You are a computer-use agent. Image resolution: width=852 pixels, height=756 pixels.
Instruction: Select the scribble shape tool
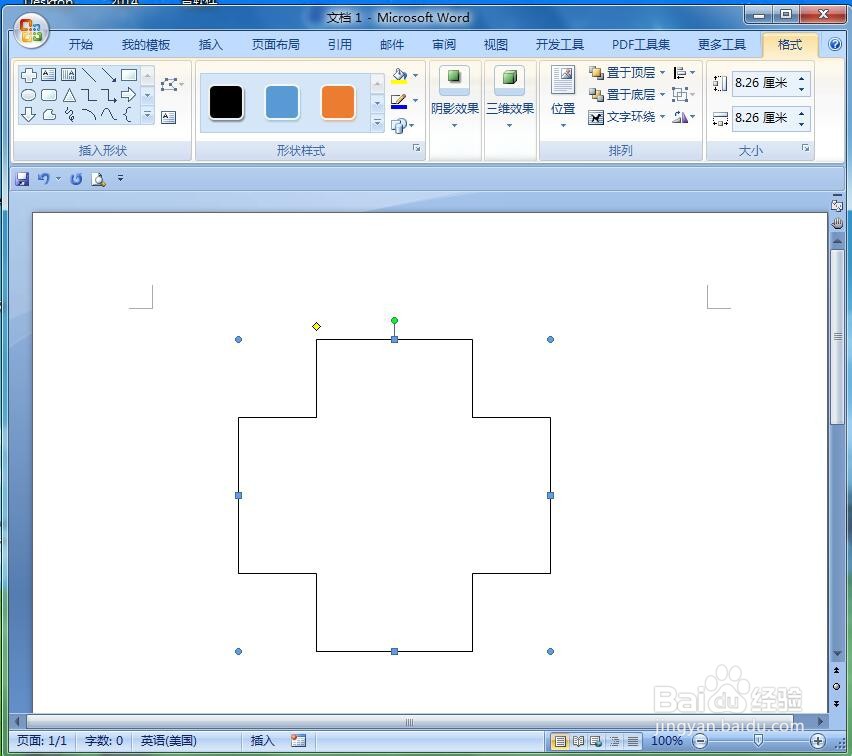69,115
